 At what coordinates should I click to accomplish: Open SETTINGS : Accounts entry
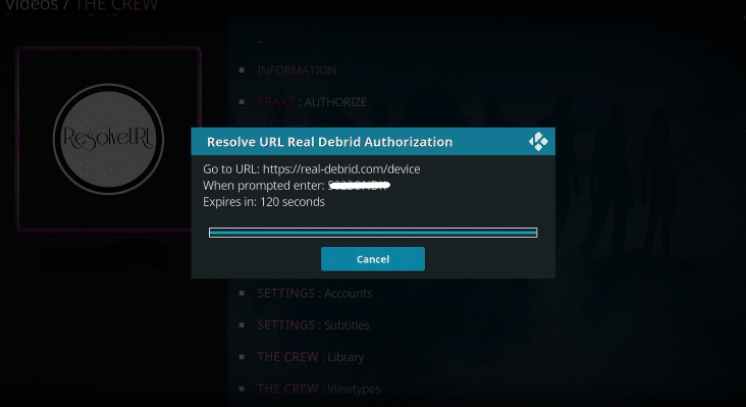pyautogui.click(x=314, y=293)
